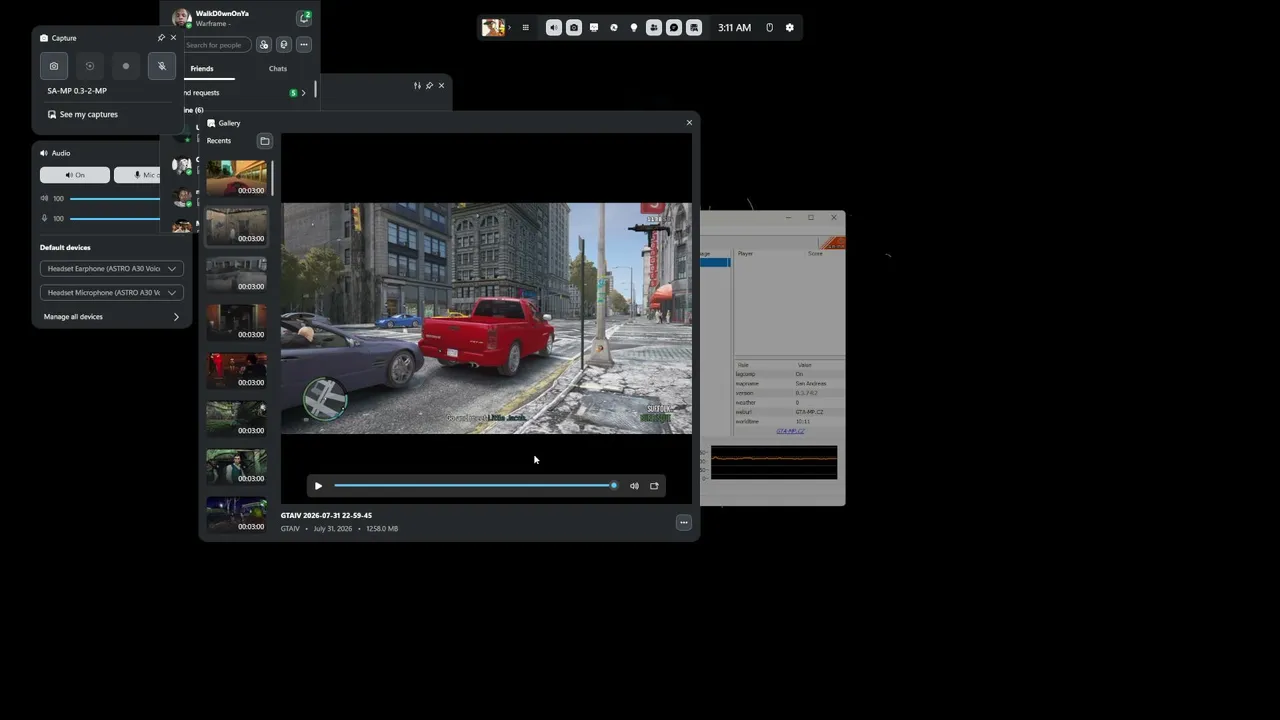Open widget options sliders icon
1280x720 pixels.
pyautogui.click(x=417, y=86)
